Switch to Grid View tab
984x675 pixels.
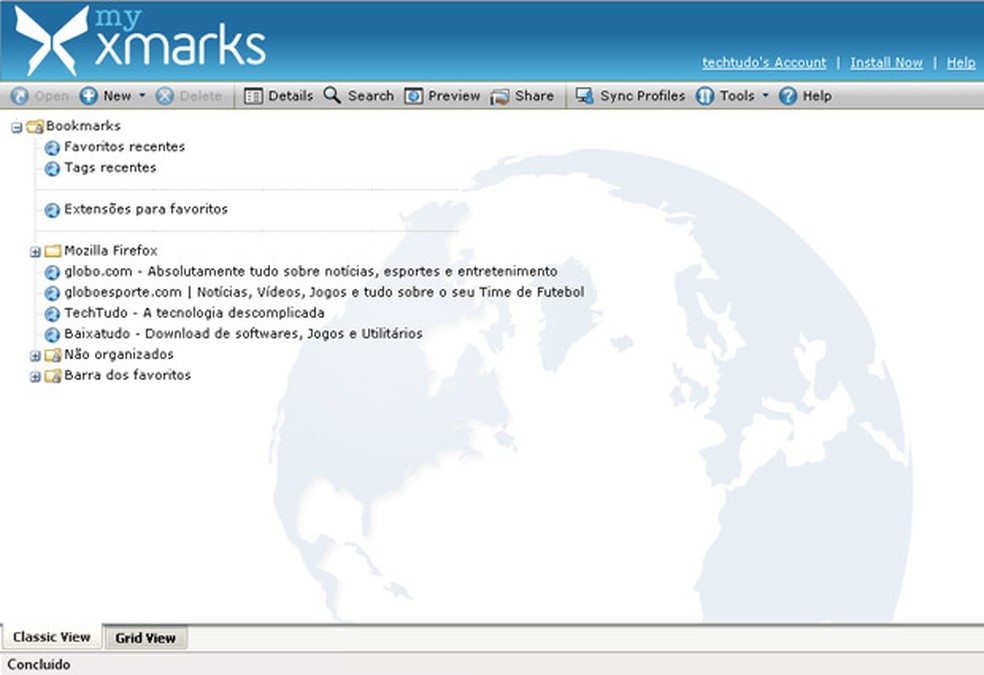coord(146,638)
